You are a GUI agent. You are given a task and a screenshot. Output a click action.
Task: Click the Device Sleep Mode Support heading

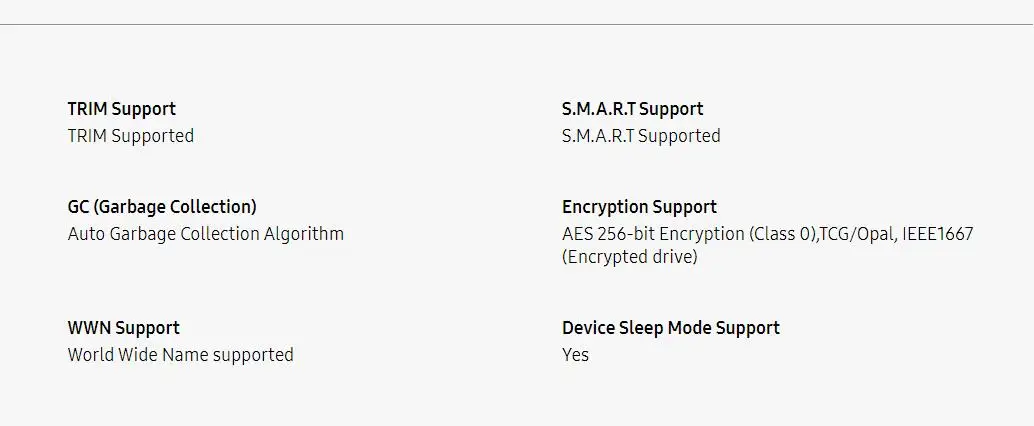(x=670, y=328)
